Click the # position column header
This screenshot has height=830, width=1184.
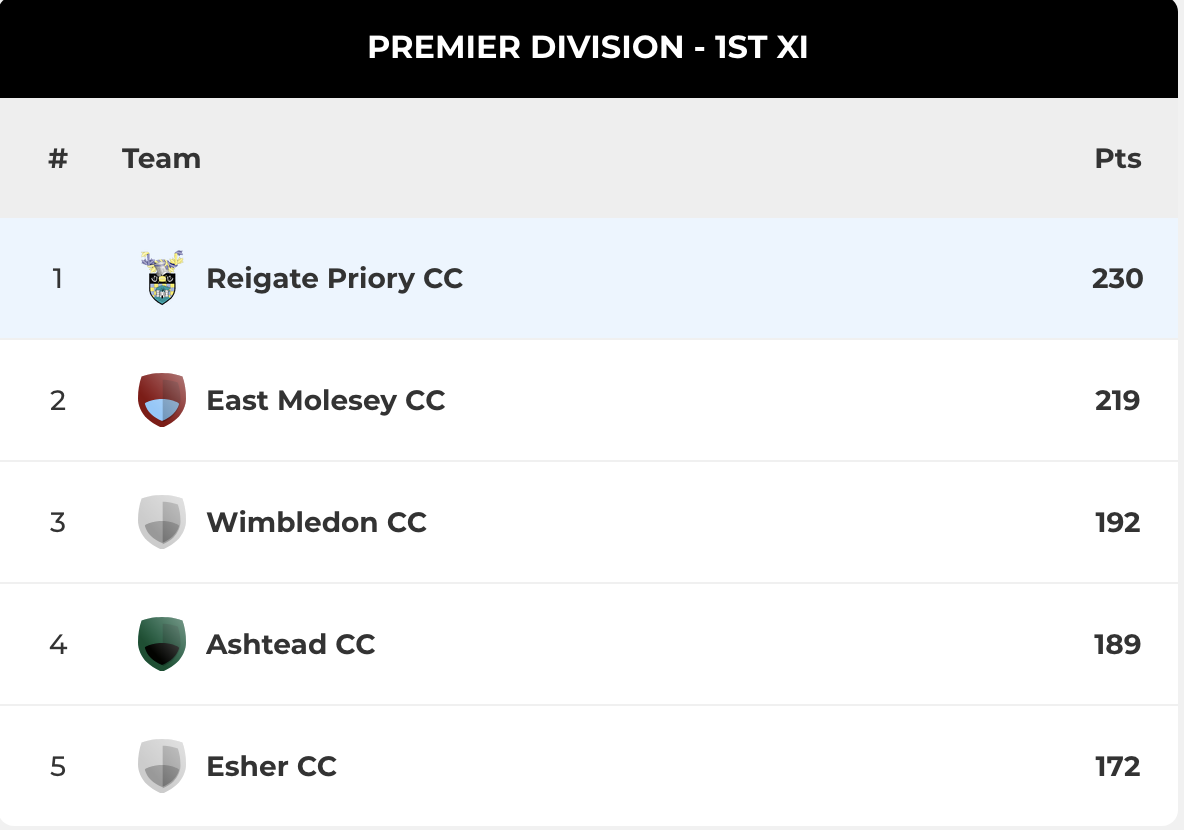[x=58, y=159]
